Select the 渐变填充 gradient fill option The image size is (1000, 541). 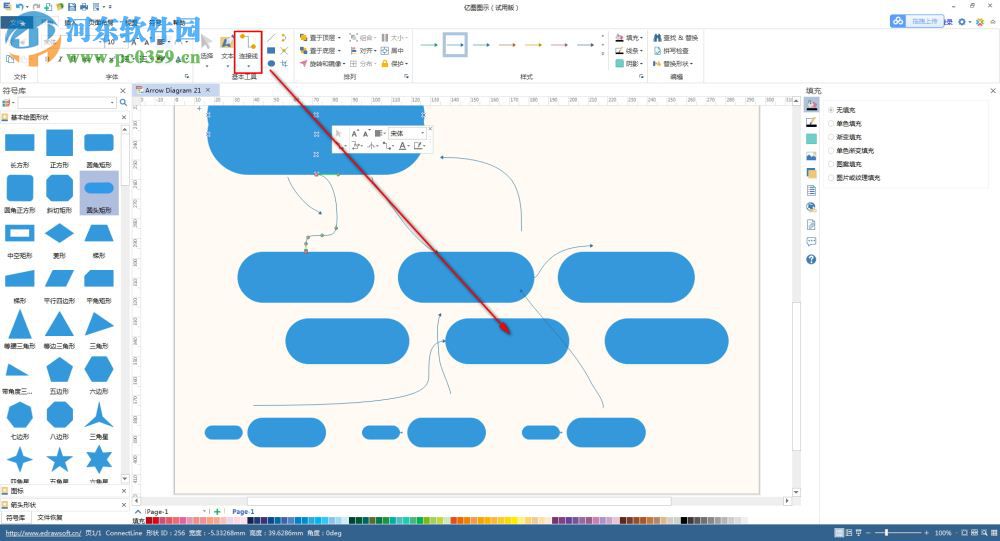[x=844, y=137]
